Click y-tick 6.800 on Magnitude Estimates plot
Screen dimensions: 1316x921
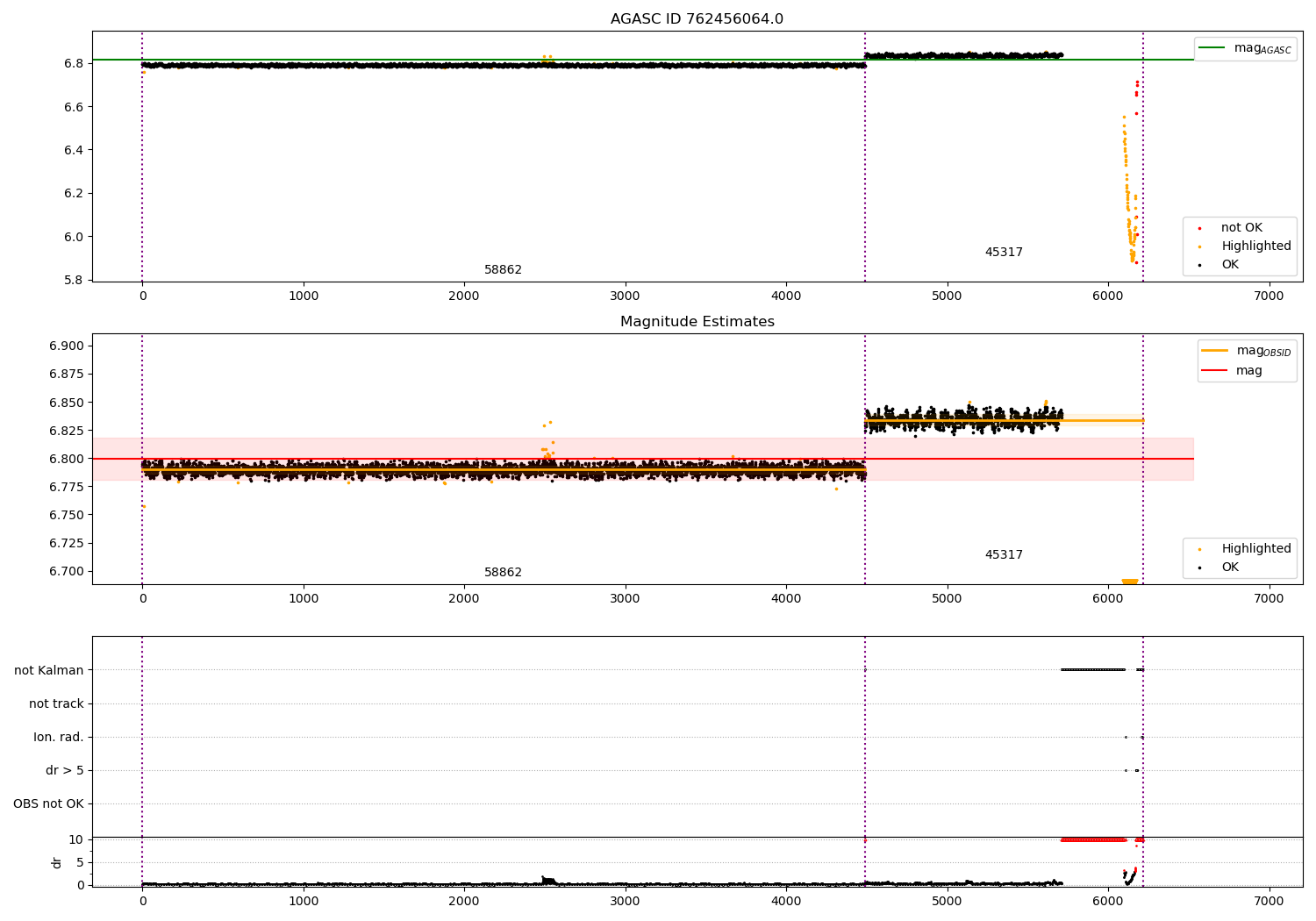pos(67,459)
